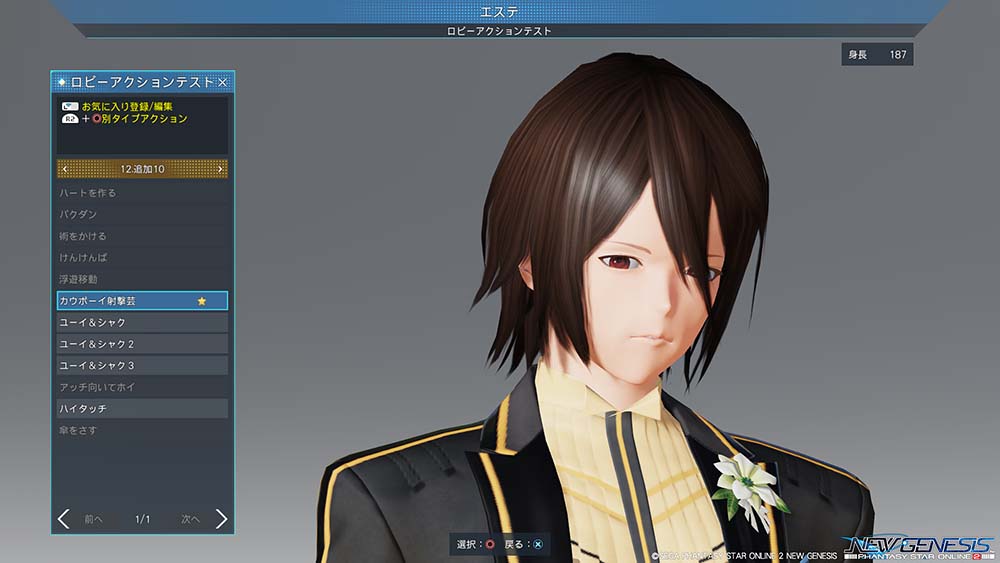Click the 1/1 page indicator
Image resolution: width=1000 pixels, height=563 pixels.
click(142, 520)
